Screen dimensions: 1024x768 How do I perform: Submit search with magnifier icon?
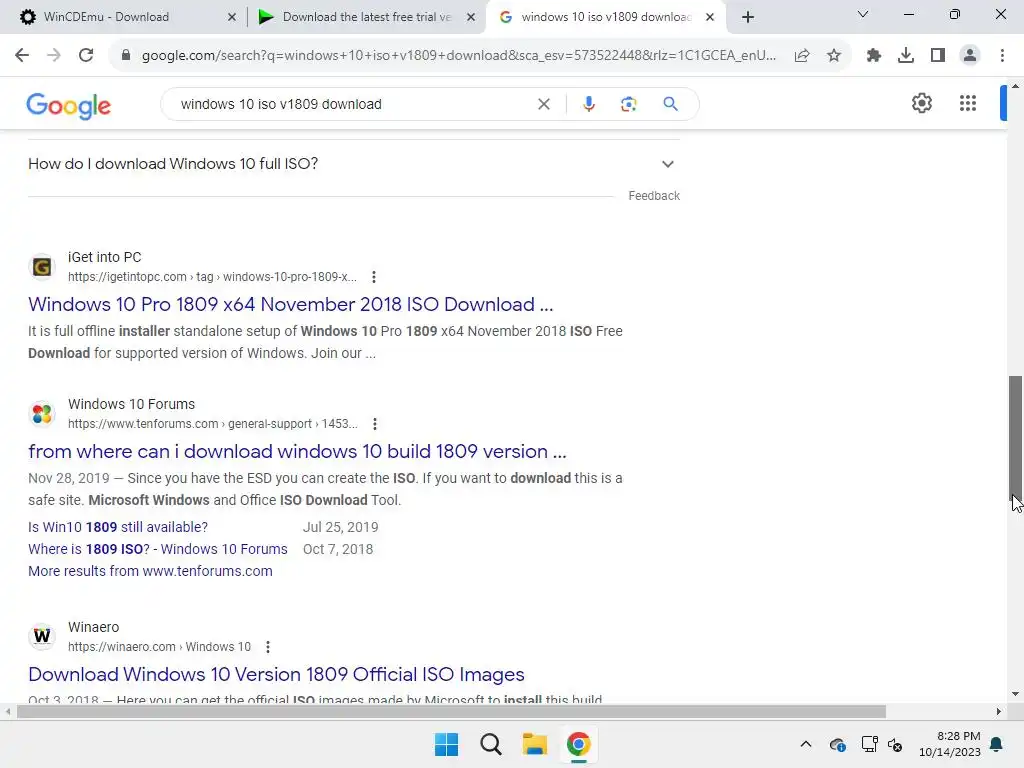click(x=670, y=104)
